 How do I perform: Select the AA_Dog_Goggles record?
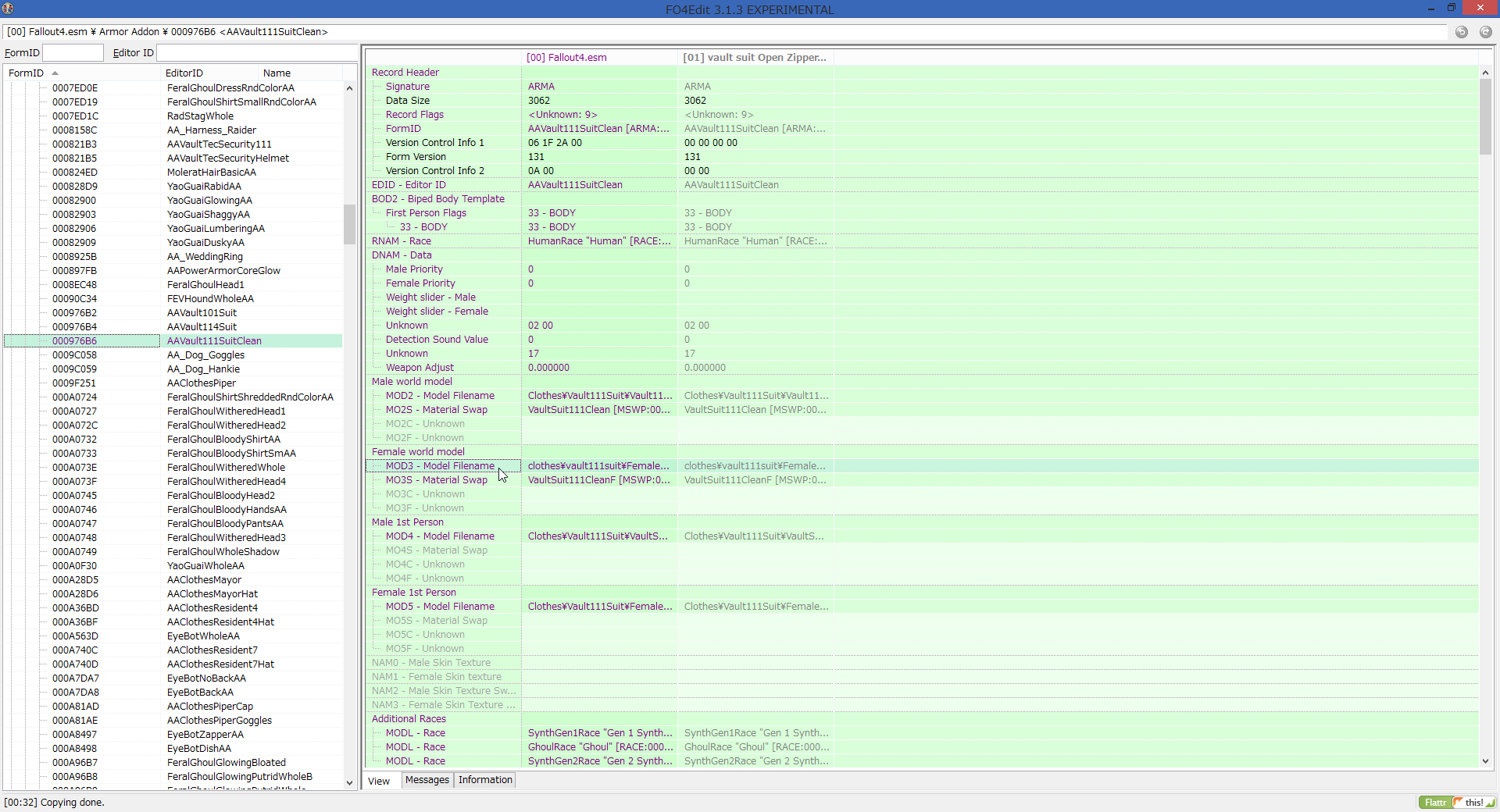coord(205,355)
